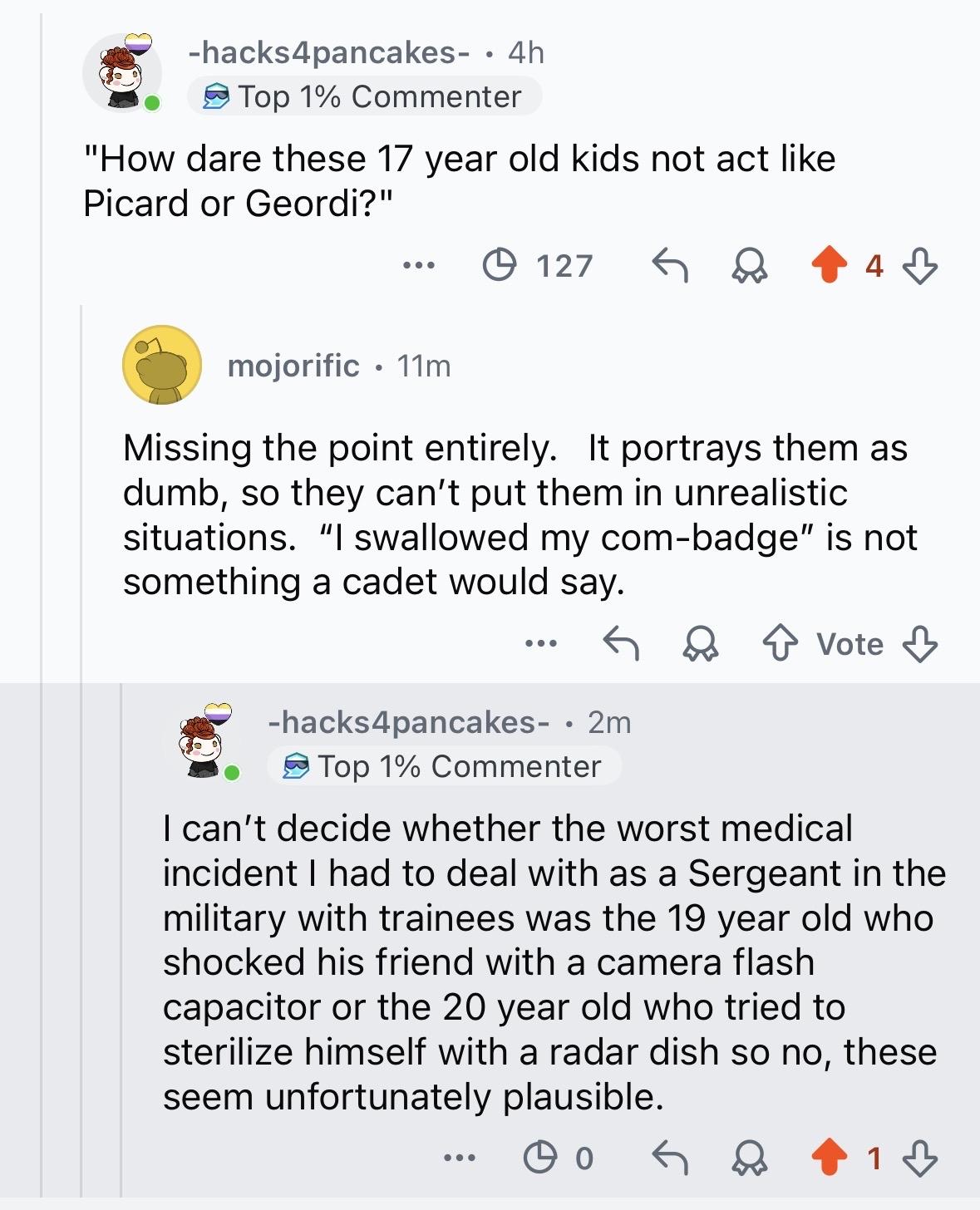Reply to the Sergeant trainees comment
Image resolution: width=980 pixels, height=1210 pixels.
pos(669,1157)
